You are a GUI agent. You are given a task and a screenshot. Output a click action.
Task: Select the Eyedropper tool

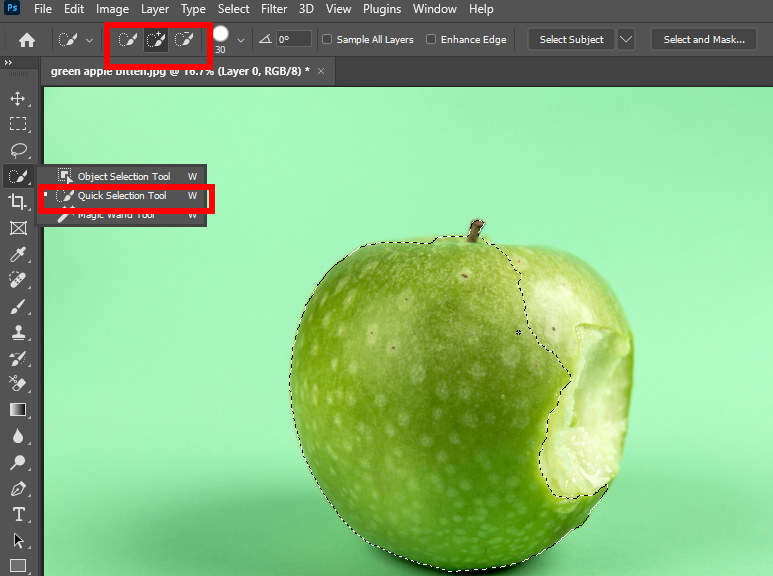click(18, 254)
